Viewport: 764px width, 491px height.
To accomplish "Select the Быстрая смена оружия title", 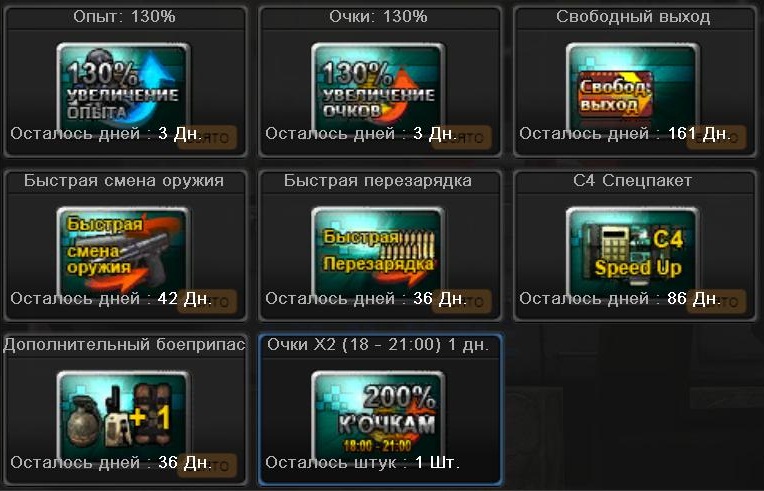I will (x=124, y=181).
